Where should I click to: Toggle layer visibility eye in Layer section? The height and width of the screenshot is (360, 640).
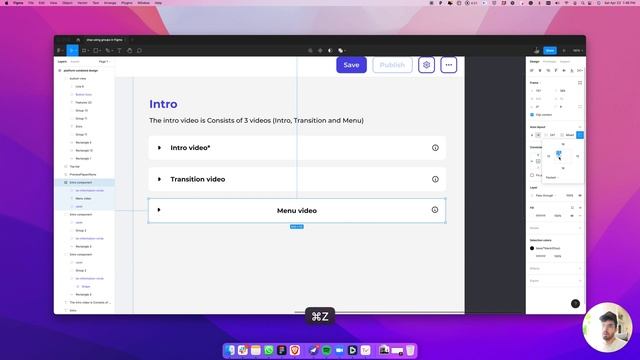pos(580,196)
